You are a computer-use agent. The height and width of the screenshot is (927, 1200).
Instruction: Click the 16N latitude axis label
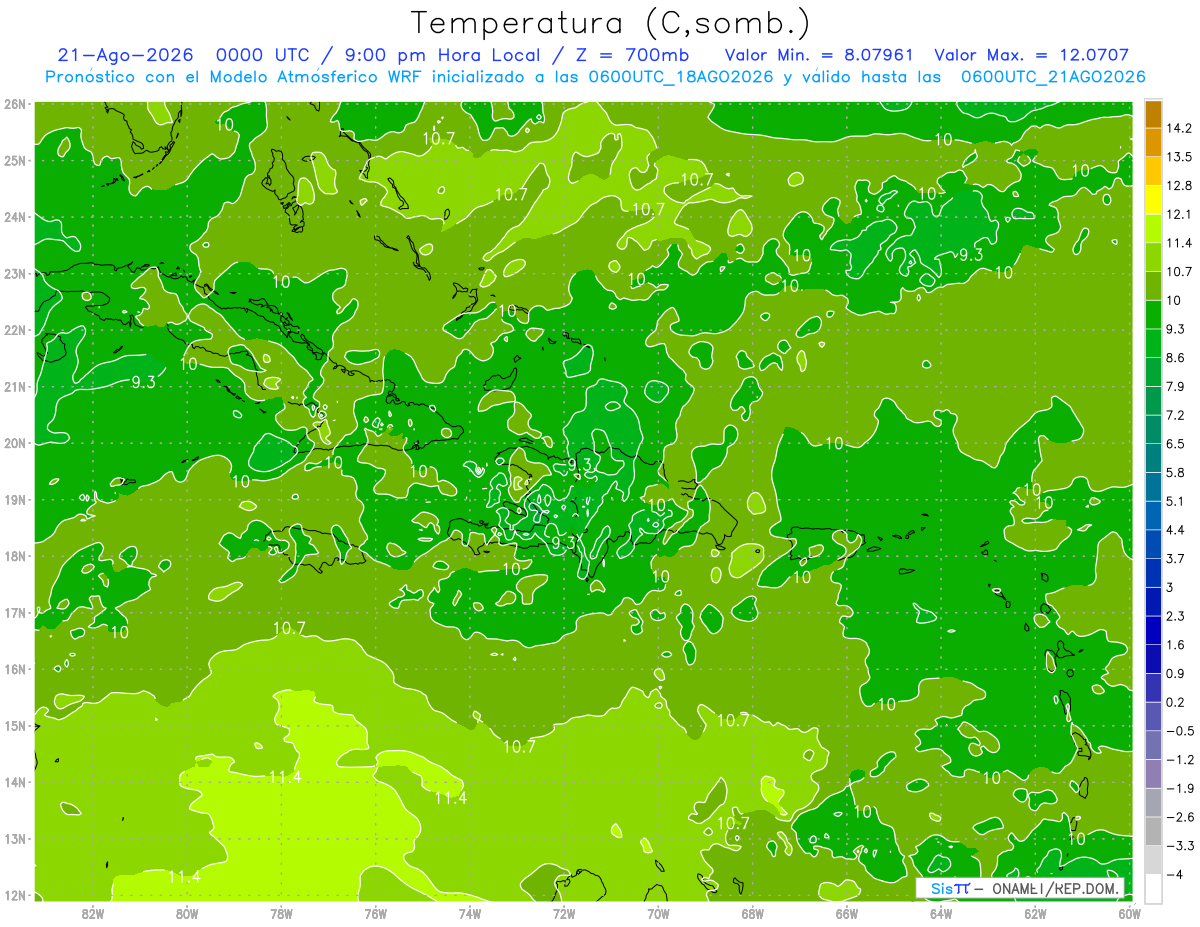coord(15,669)
